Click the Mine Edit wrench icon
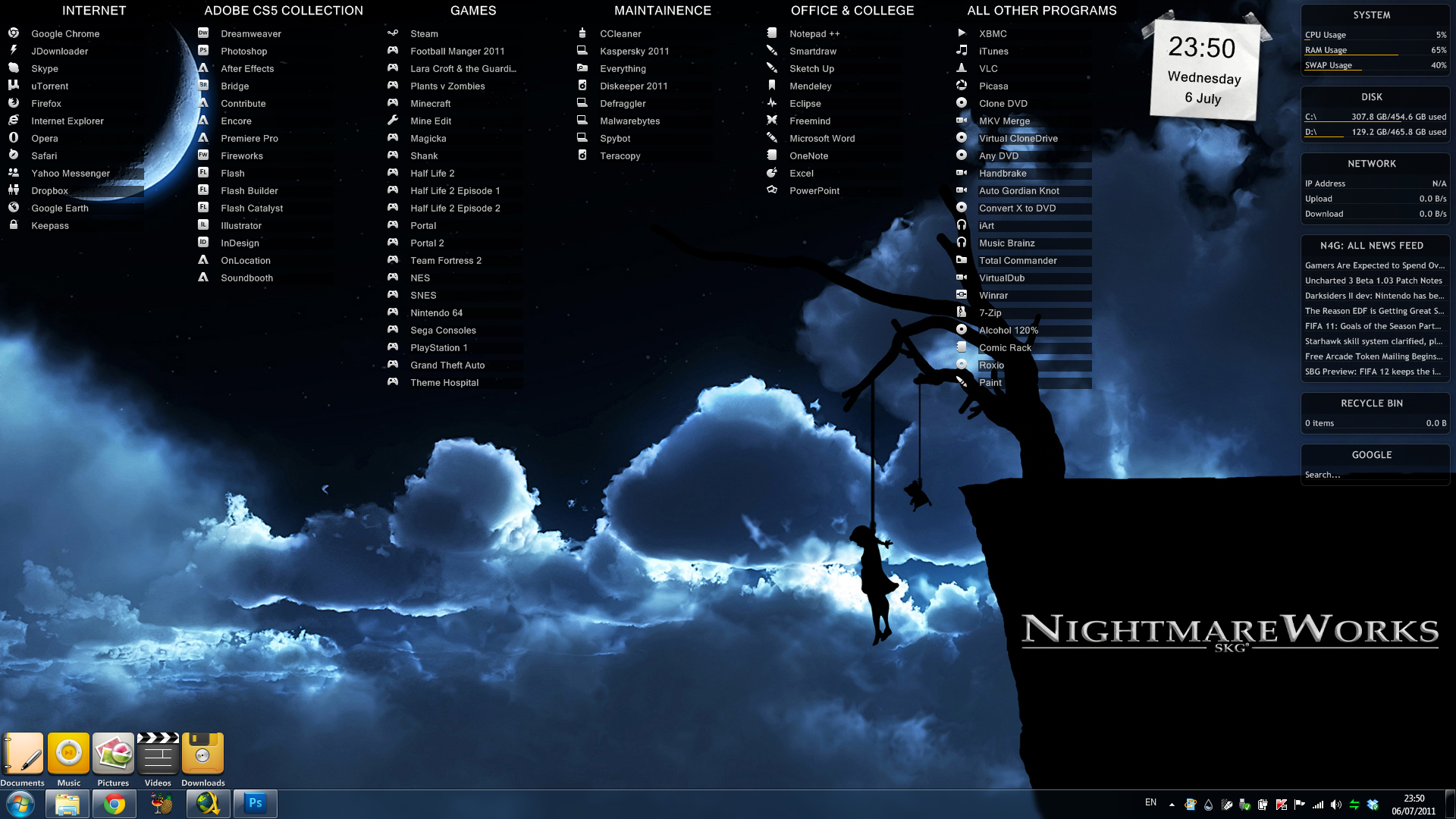The image size is (1456, 819). pyautogui.click(x=393, y=121)
